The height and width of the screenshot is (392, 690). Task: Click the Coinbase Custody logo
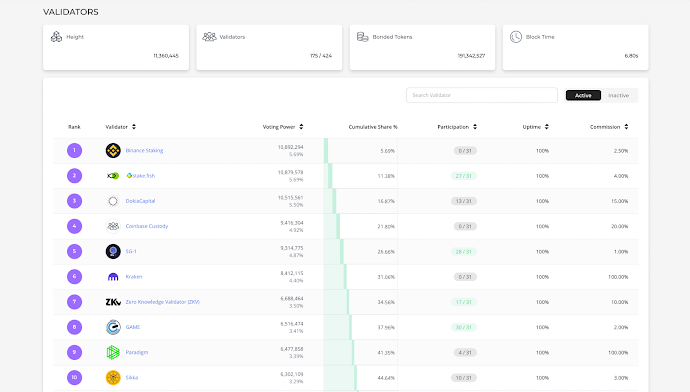[x=113, y=226]
